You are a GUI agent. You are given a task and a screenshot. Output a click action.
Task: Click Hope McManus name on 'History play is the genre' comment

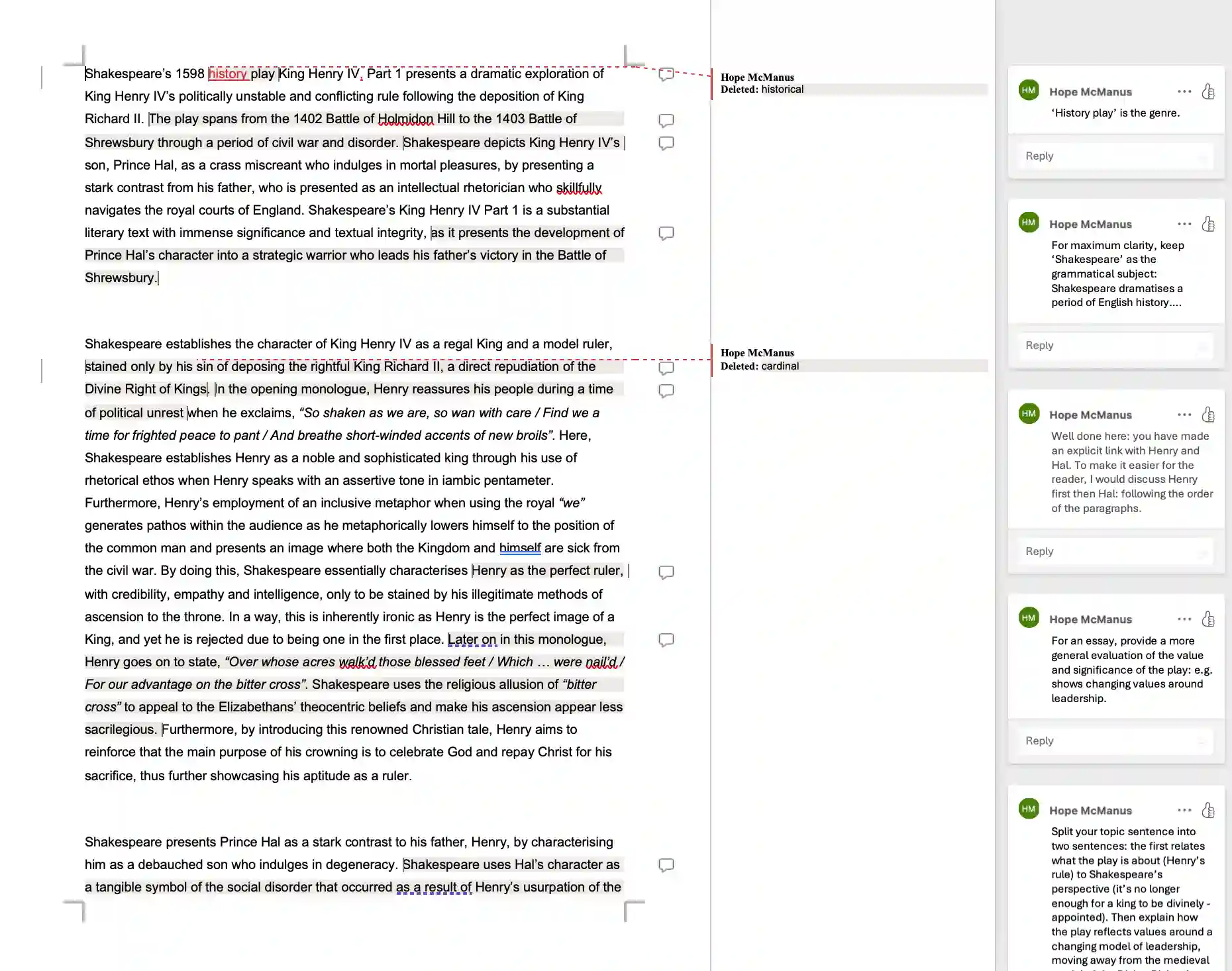pyautogui.click(x=1090, y=92)
